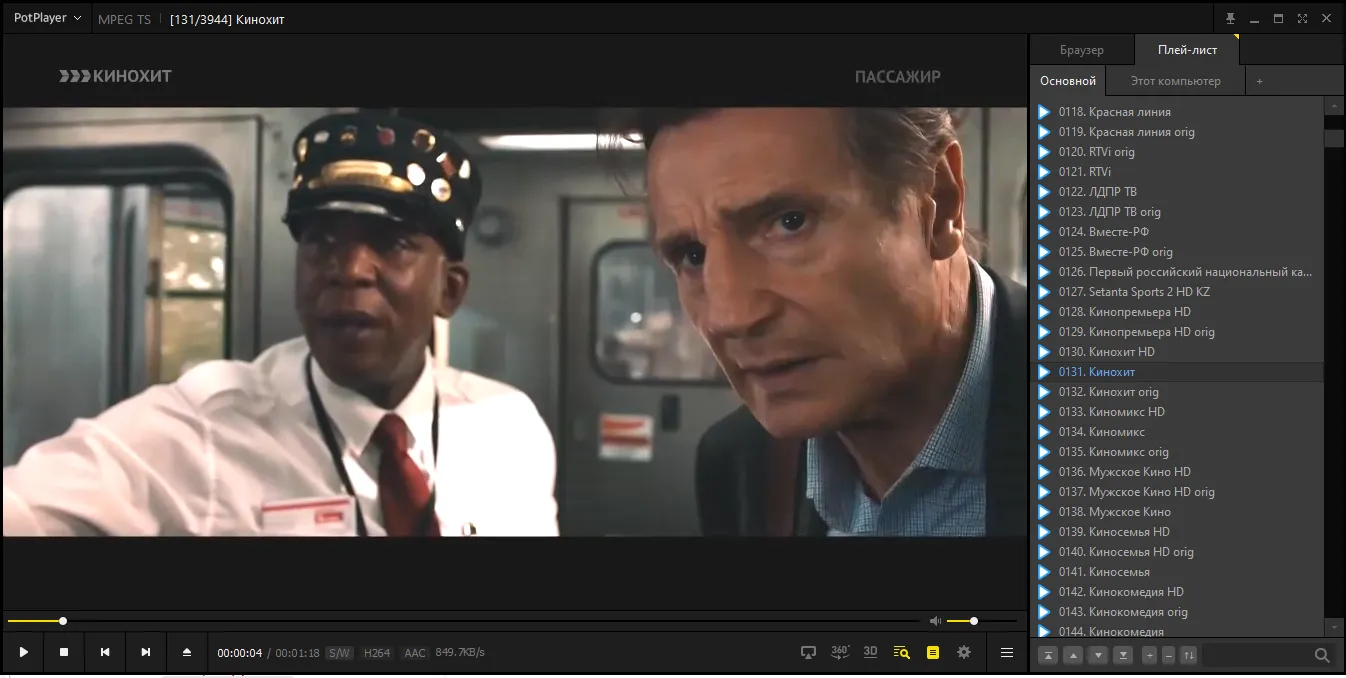Remove item with the minus button
Image resolution: width=1346 pixels, height=678 pixels.
click(x=1169, y=656)
